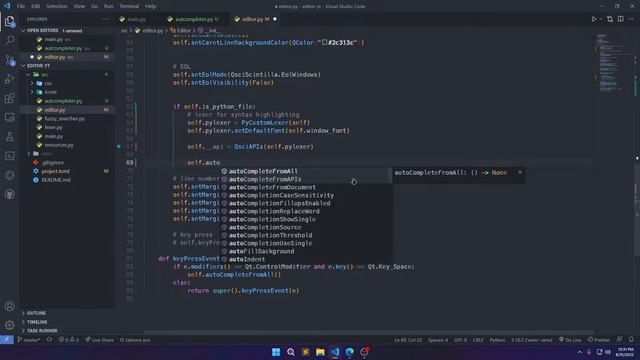Collapse the Open Editors section
The width and height of the screenshot is (640, 360).
tap(23, 31)
